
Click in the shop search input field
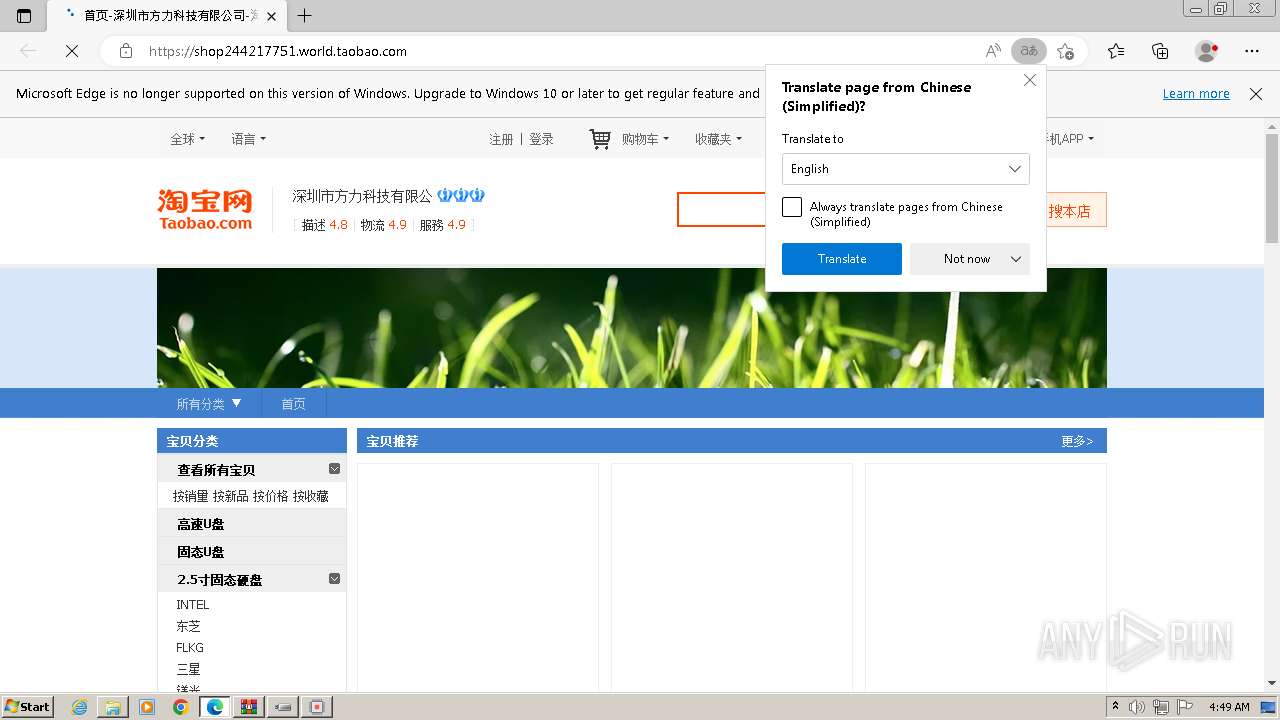pyautogui.click(x=722, y=210)
